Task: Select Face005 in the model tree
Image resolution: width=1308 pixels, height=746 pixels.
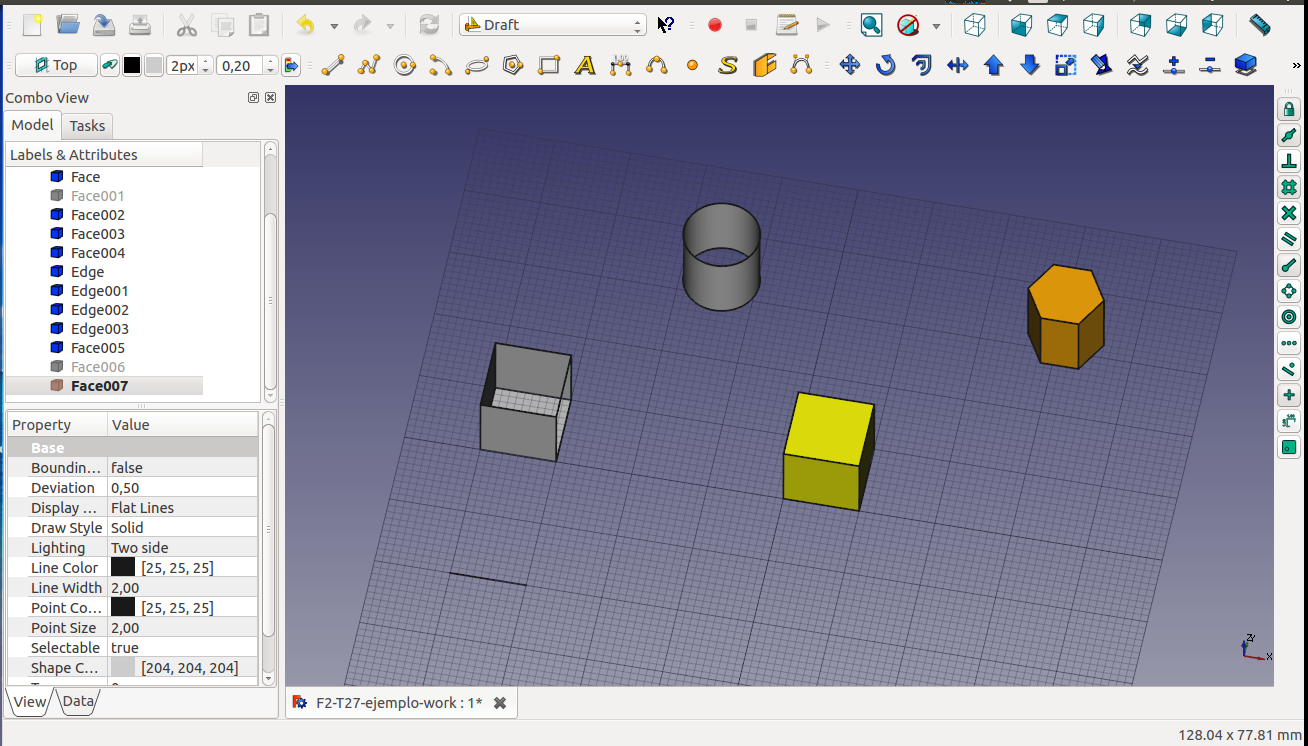Action: (x=98, y=348)
